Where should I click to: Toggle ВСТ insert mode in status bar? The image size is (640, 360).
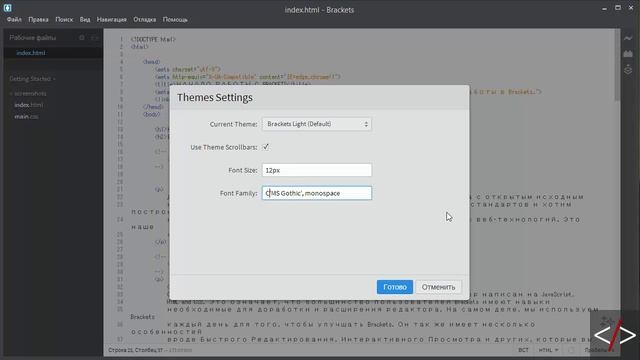point(523,350)
